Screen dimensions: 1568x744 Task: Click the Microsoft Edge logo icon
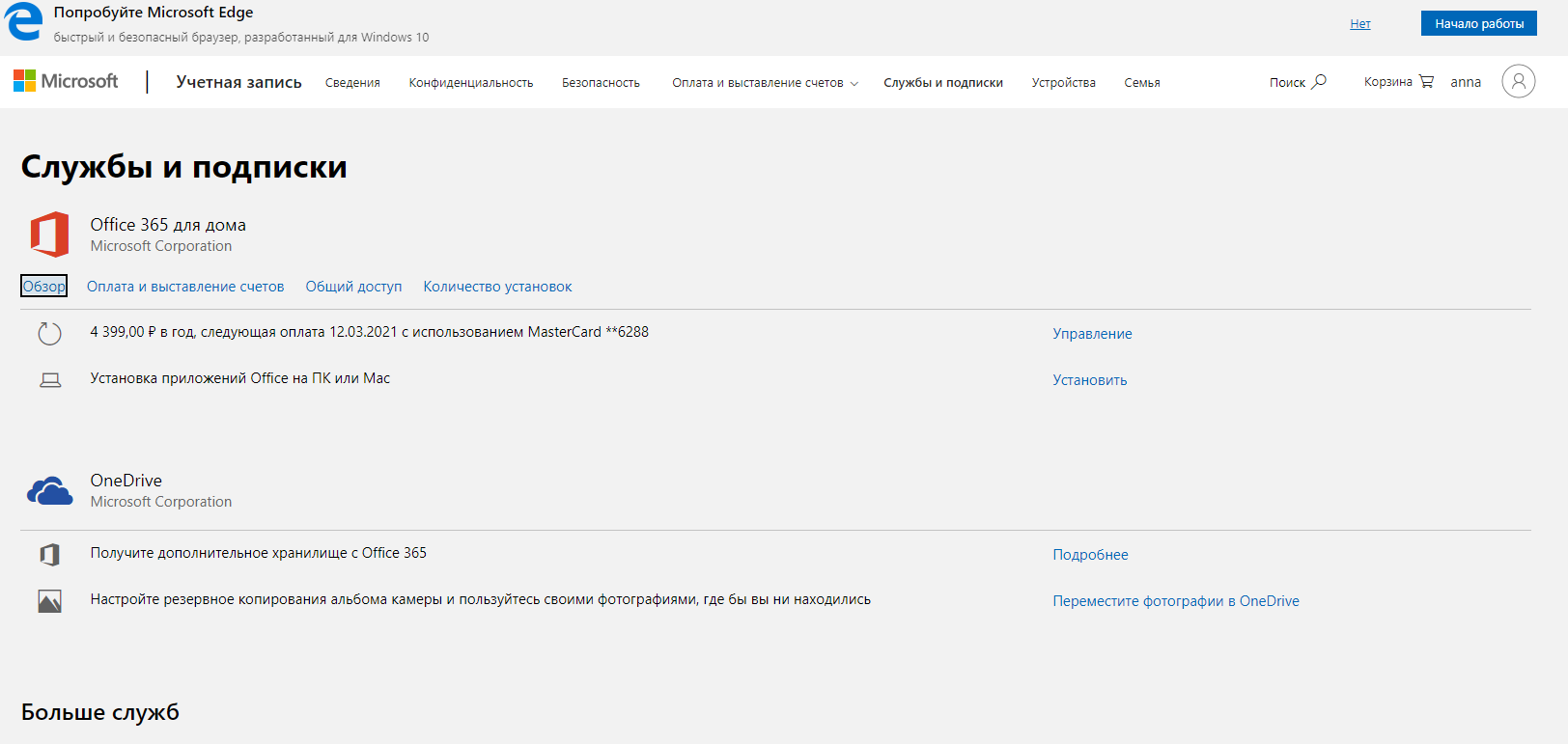pos(23,21)
